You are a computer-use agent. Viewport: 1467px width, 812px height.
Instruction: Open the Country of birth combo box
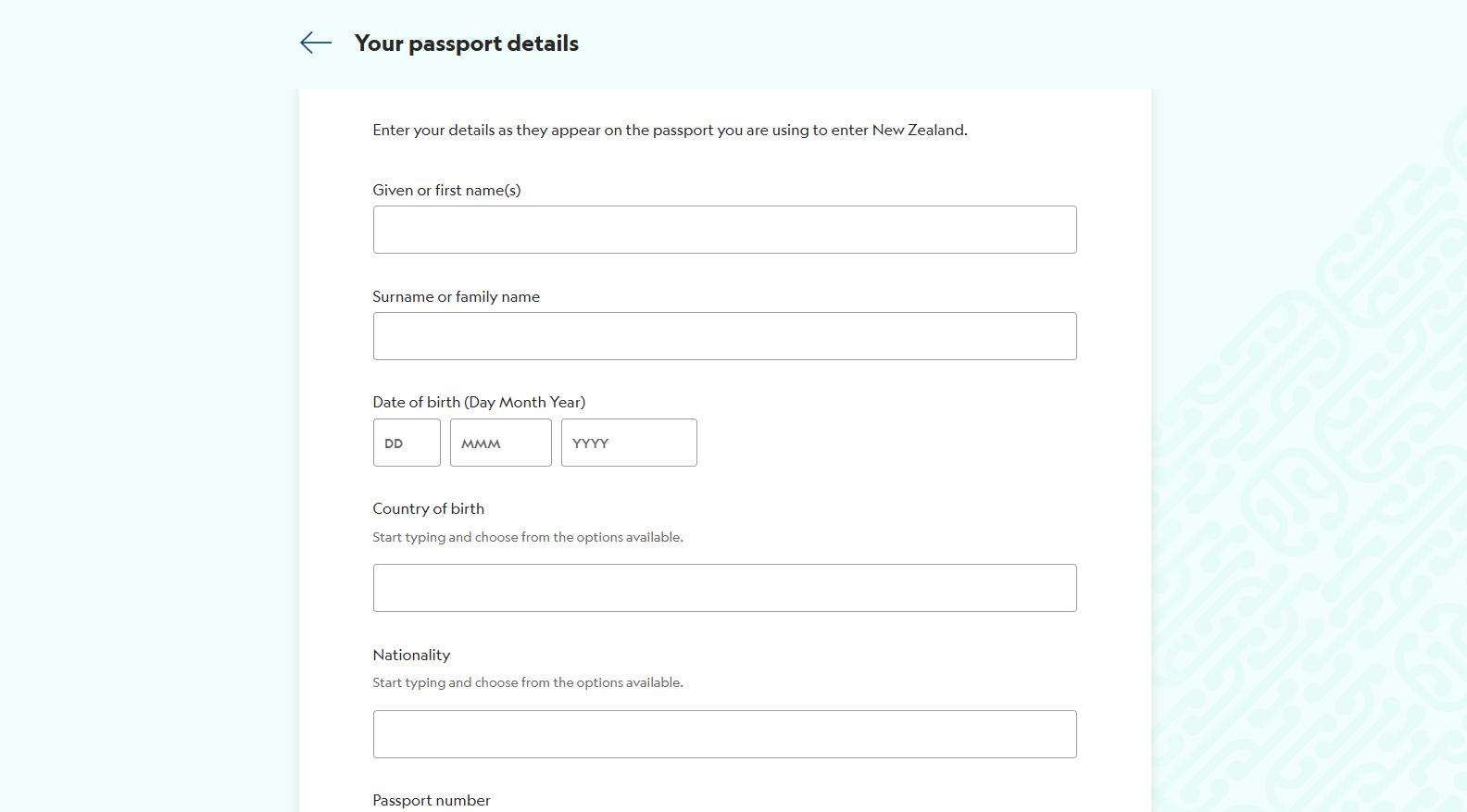(724, 588)
